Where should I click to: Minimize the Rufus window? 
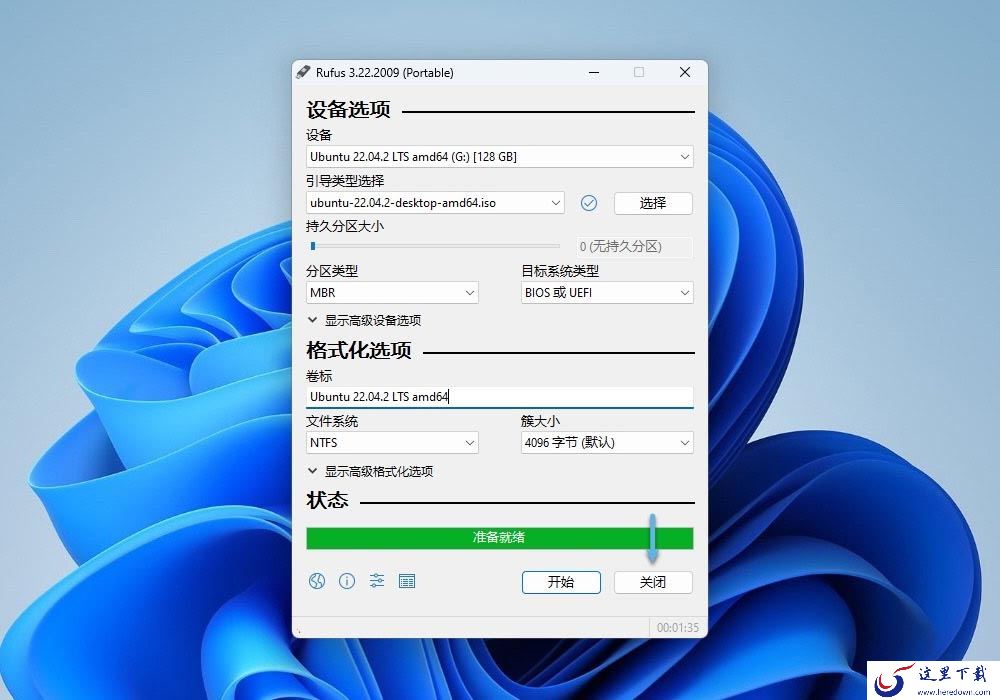(594, 72)
